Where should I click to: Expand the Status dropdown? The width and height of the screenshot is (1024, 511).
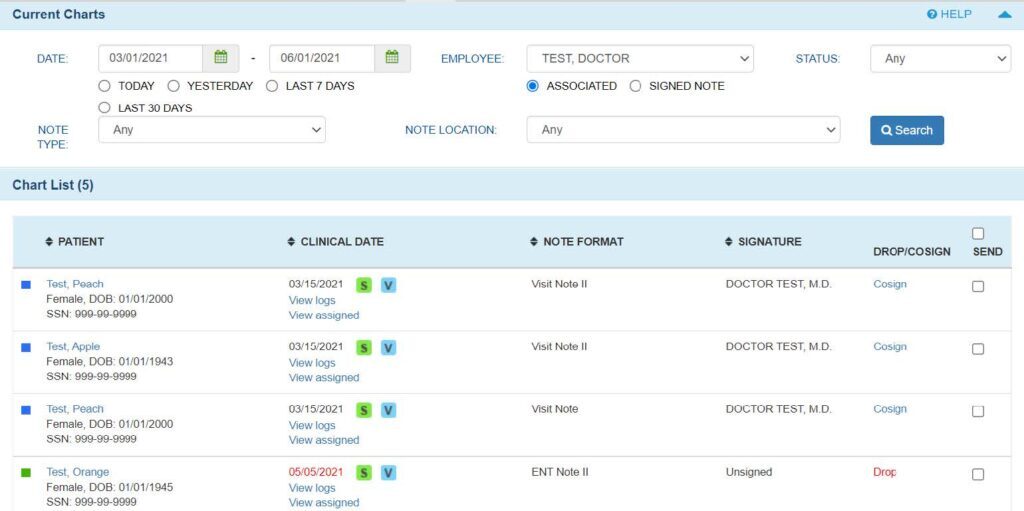click(x=940, y=59)
